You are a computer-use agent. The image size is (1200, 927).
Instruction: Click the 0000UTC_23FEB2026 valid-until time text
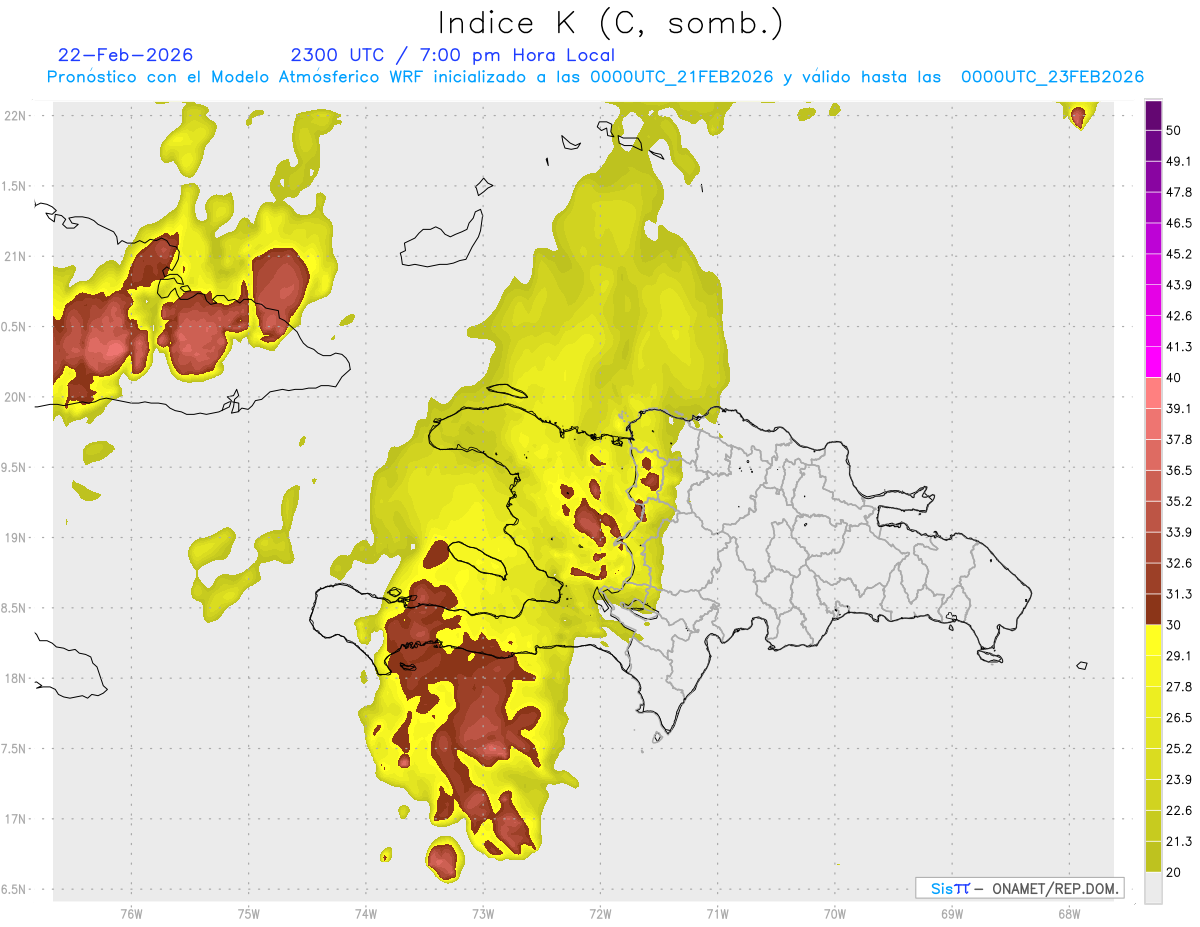pos(1052,77)
